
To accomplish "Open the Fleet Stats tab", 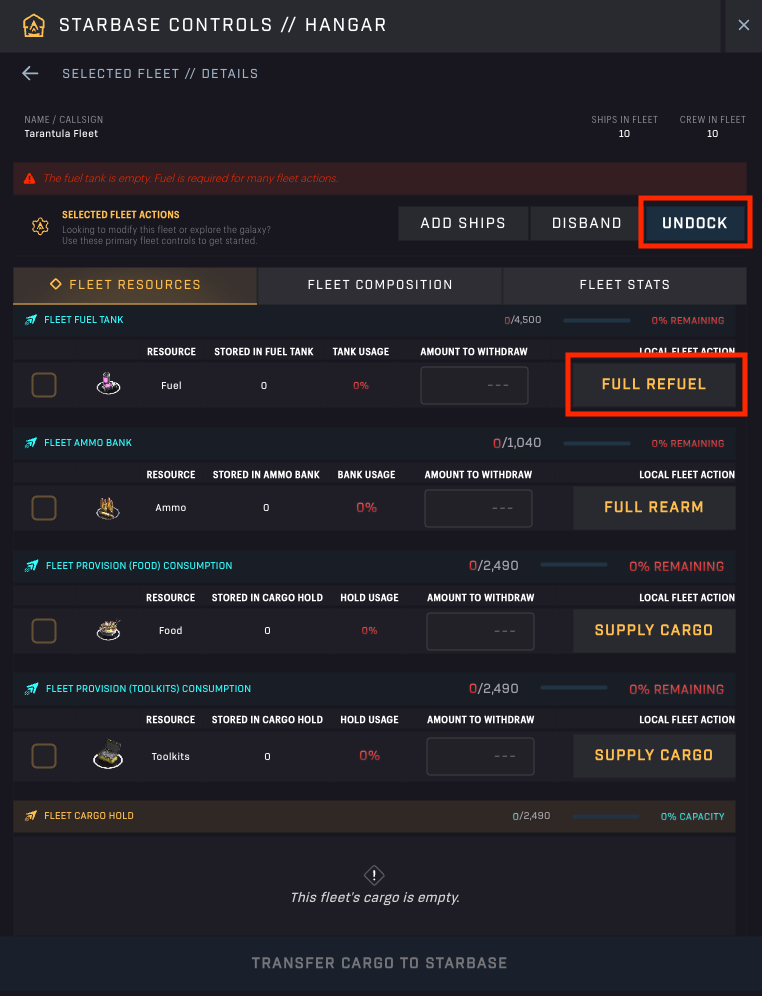I will [625, 285].
